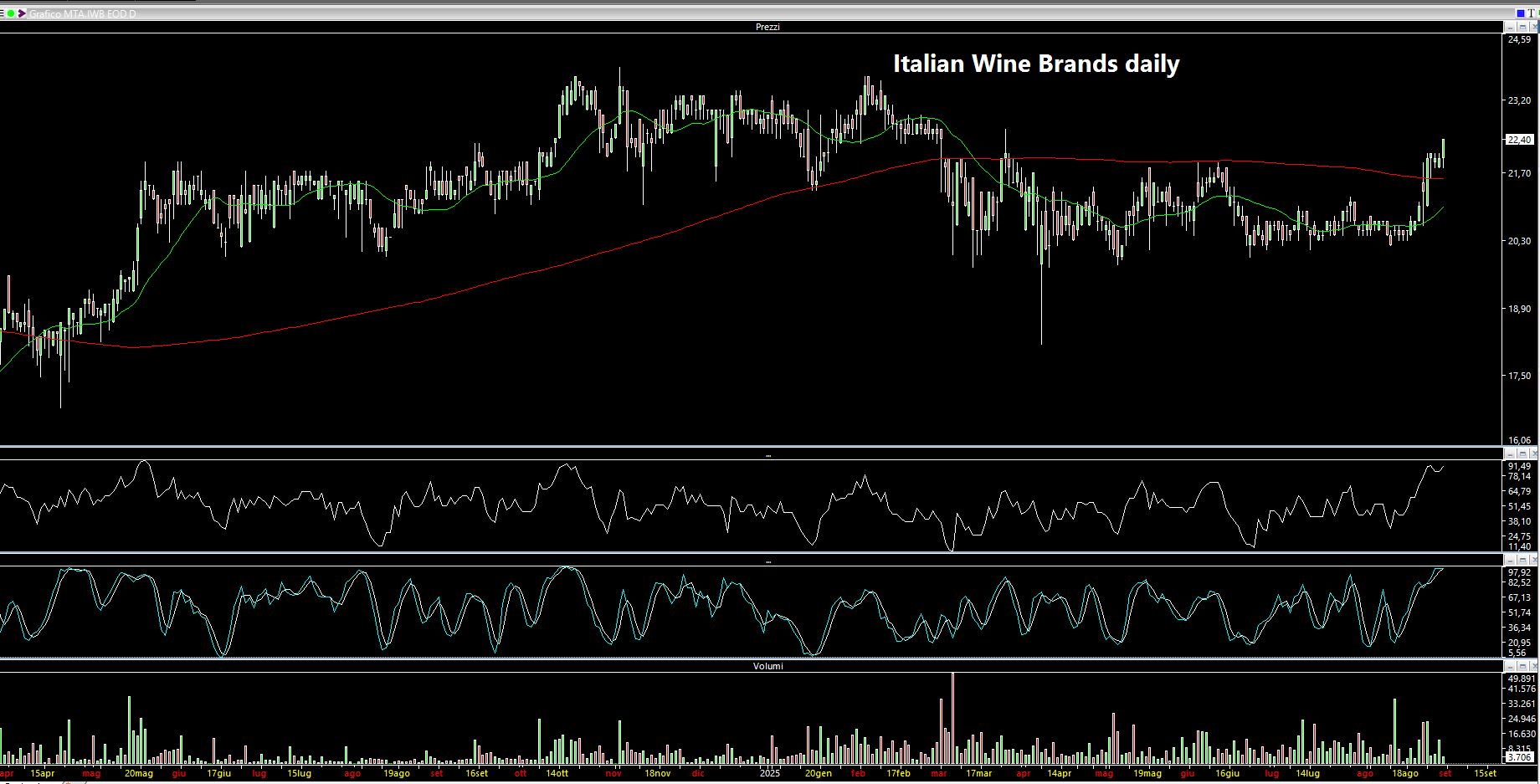
Task: Click the 18nov date label on the time axis
Action: point(657,773)
